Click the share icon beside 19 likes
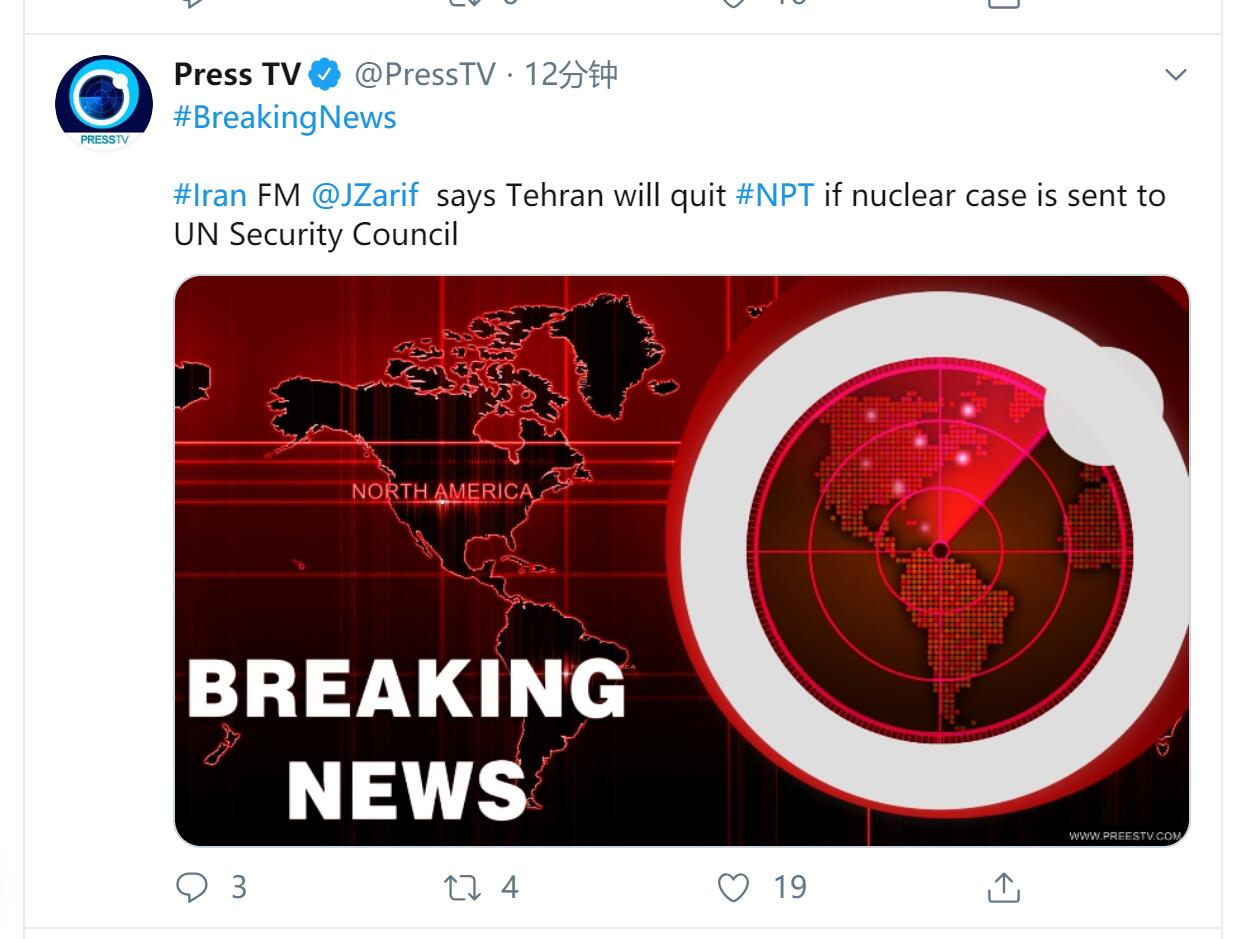The image size is (1240, 939). [x=1003, y=887]
